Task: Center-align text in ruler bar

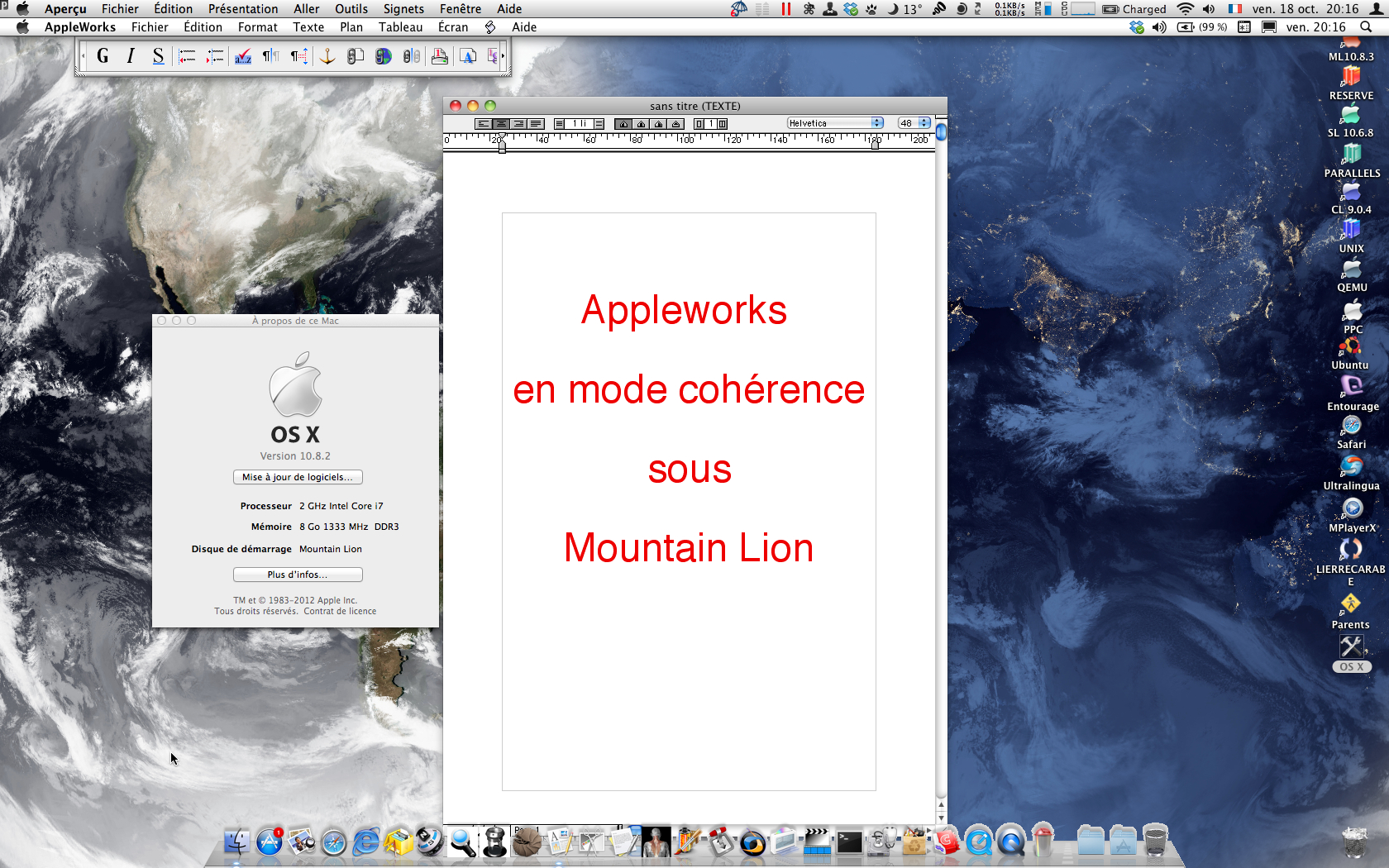Action: point(501,123)
